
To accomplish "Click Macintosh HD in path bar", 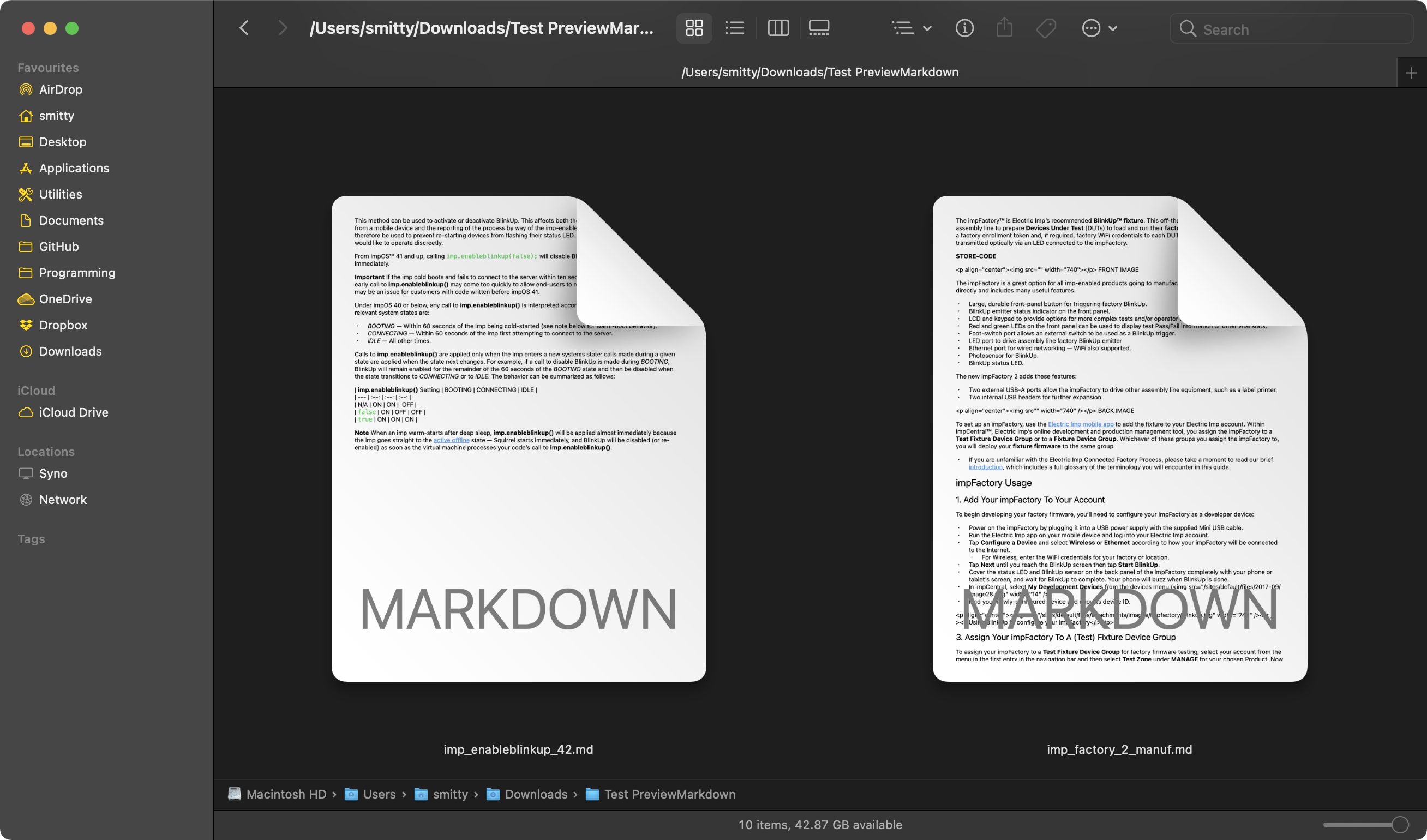I will click(286, 794).
